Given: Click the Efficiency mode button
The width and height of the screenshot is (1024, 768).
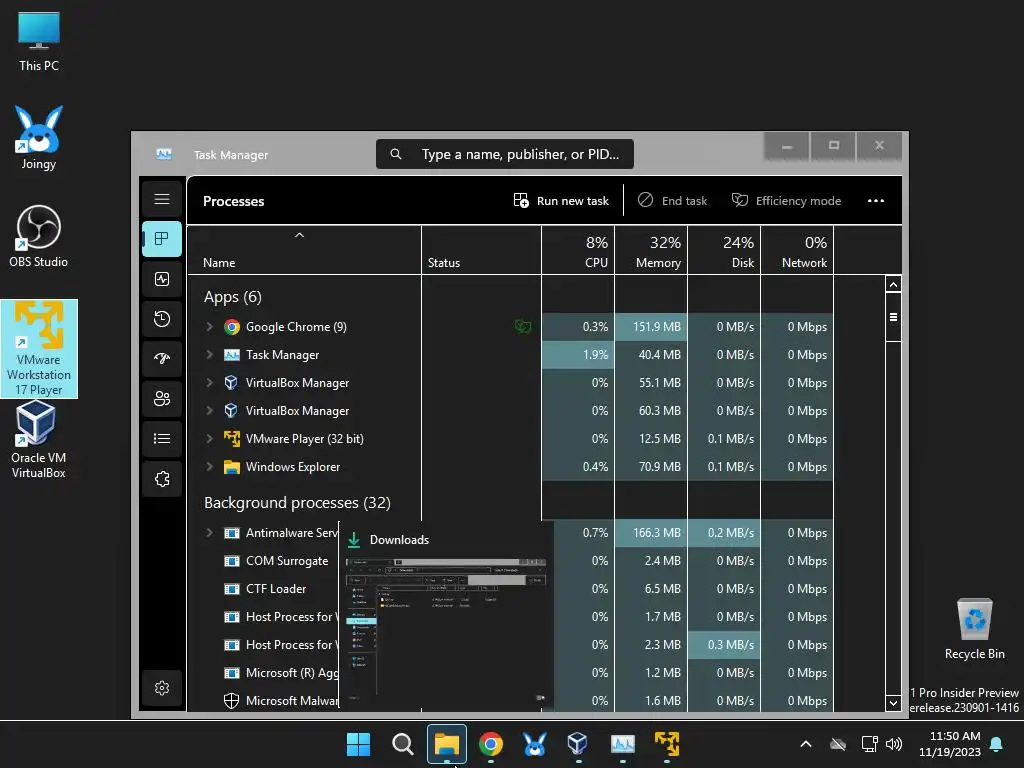Looking at the screenshot, I should point(786,200).
